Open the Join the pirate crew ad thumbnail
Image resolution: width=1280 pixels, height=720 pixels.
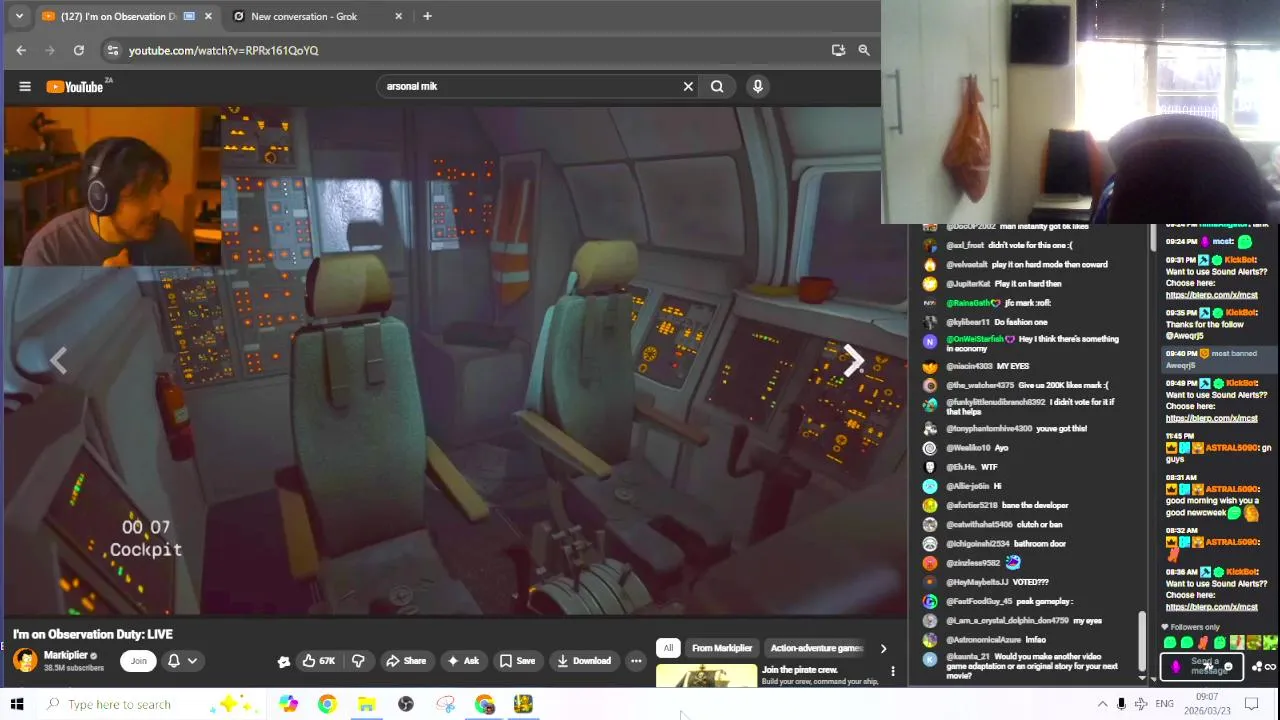click(x=706, y=676)
